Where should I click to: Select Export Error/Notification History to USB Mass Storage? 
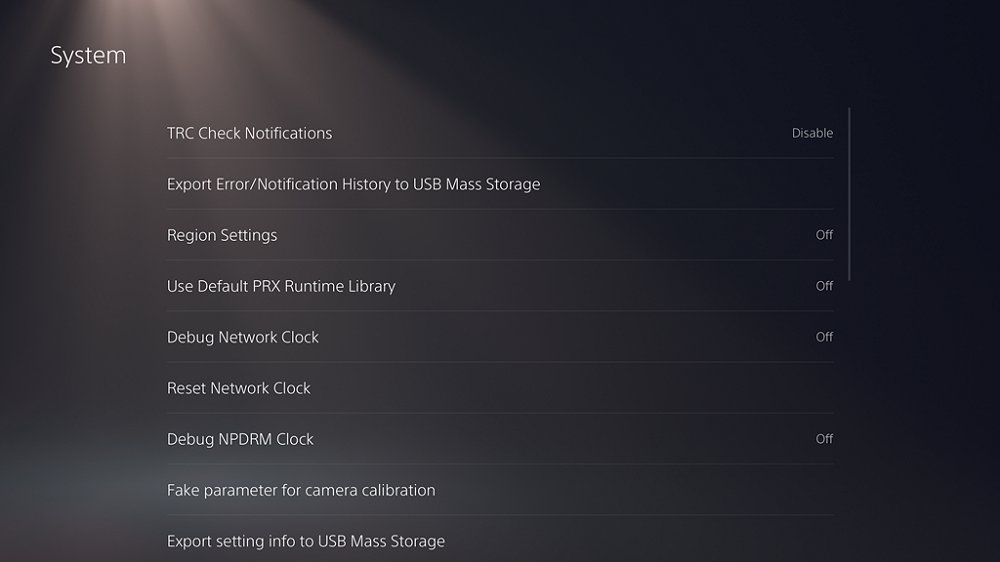[x=353, y=184]
